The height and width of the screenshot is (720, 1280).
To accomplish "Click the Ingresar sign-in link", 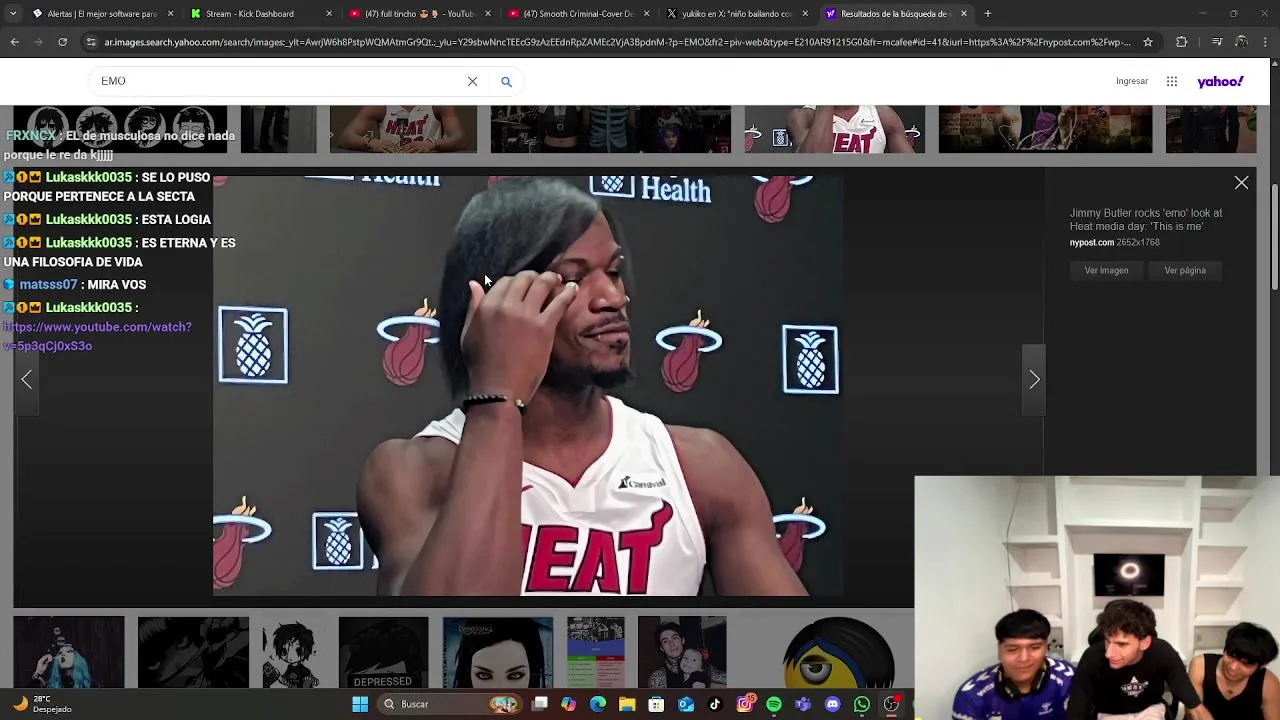I will click(1132, 81).
